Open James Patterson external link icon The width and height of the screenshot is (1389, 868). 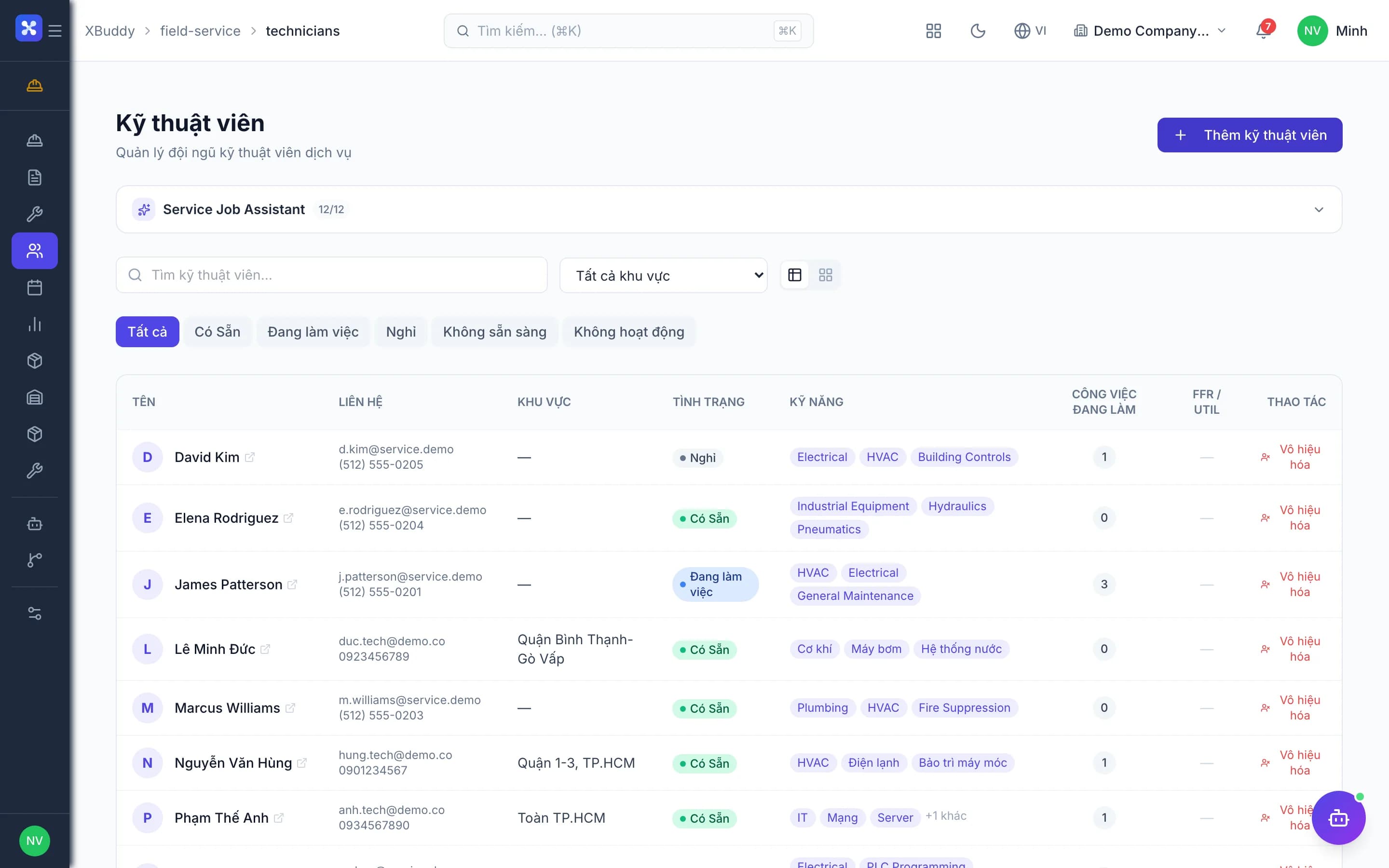(292, 584)
